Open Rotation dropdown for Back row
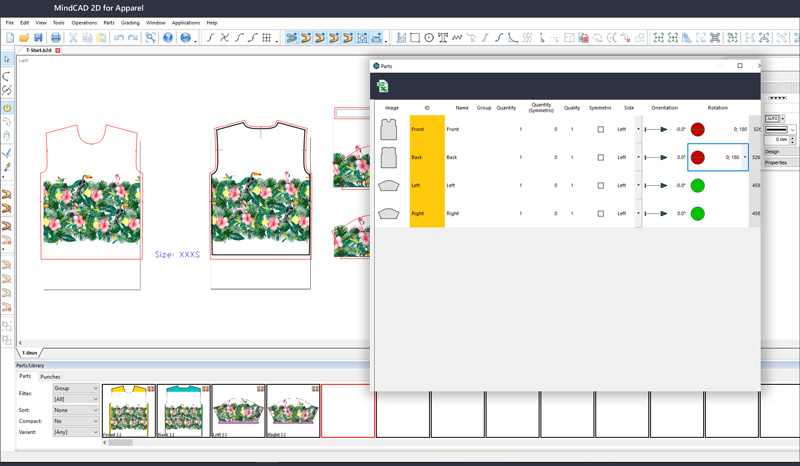 point(745,157)
